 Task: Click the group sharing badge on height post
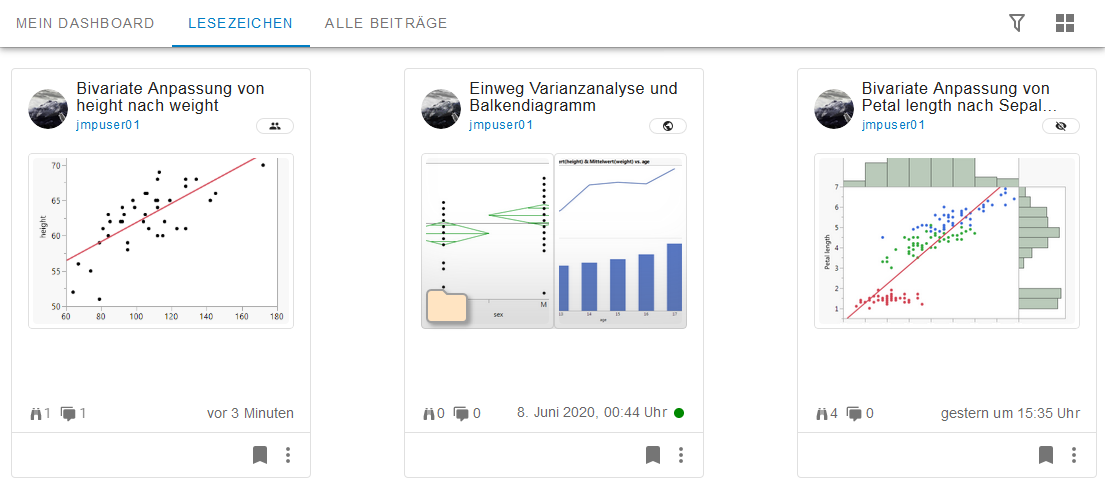[275, 126]
